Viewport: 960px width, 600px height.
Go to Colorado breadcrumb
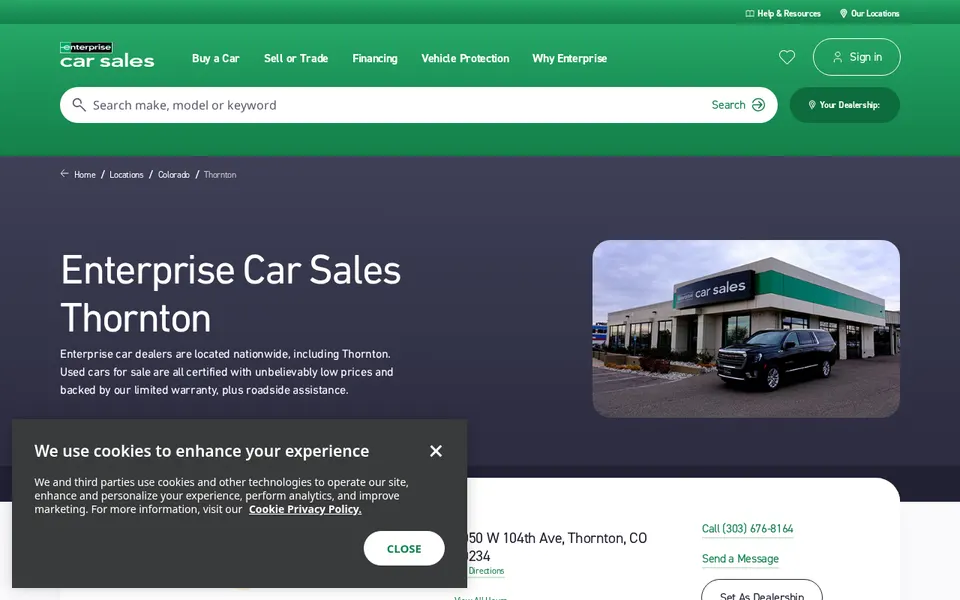tap(174, 174)
